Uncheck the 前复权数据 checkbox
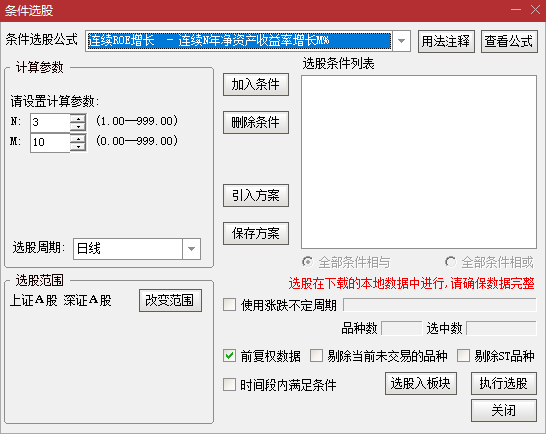 click(229, 356)
